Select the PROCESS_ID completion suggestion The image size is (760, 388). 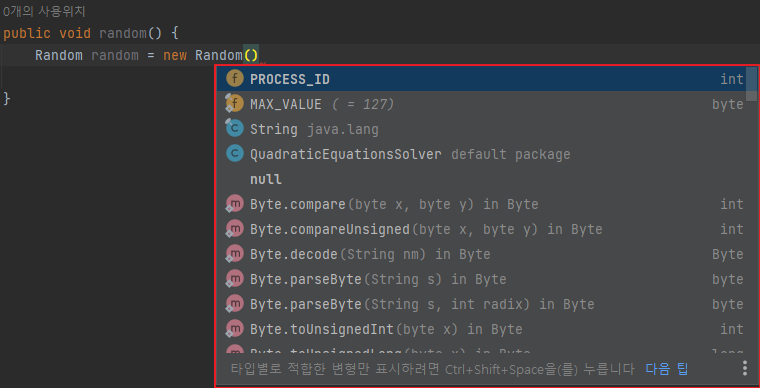[481, 79]
